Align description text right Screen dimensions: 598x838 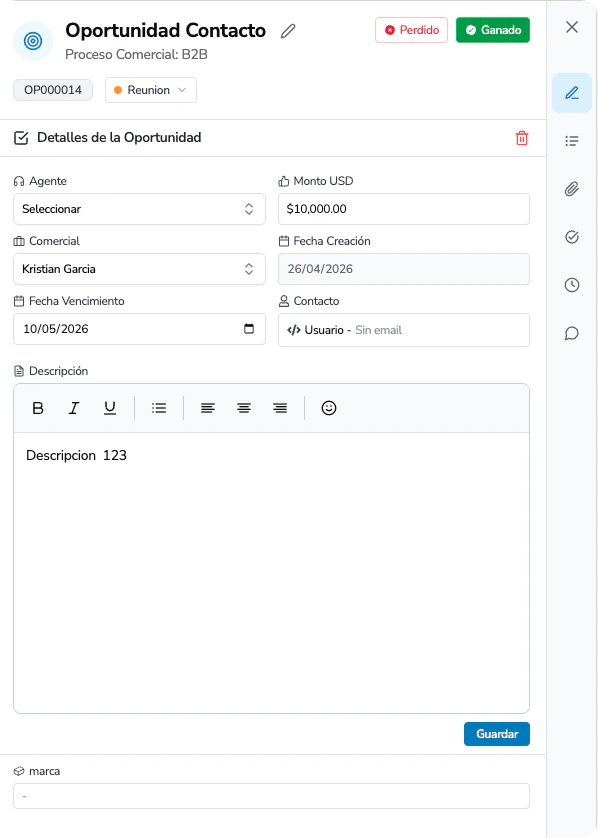(280, 408)
